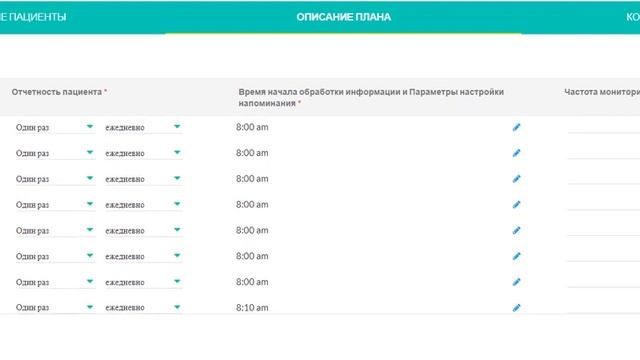Screen dimensions: 640x360
Task: Expand fifth row 'Один раз' dropdown
Action: (55, 231)
